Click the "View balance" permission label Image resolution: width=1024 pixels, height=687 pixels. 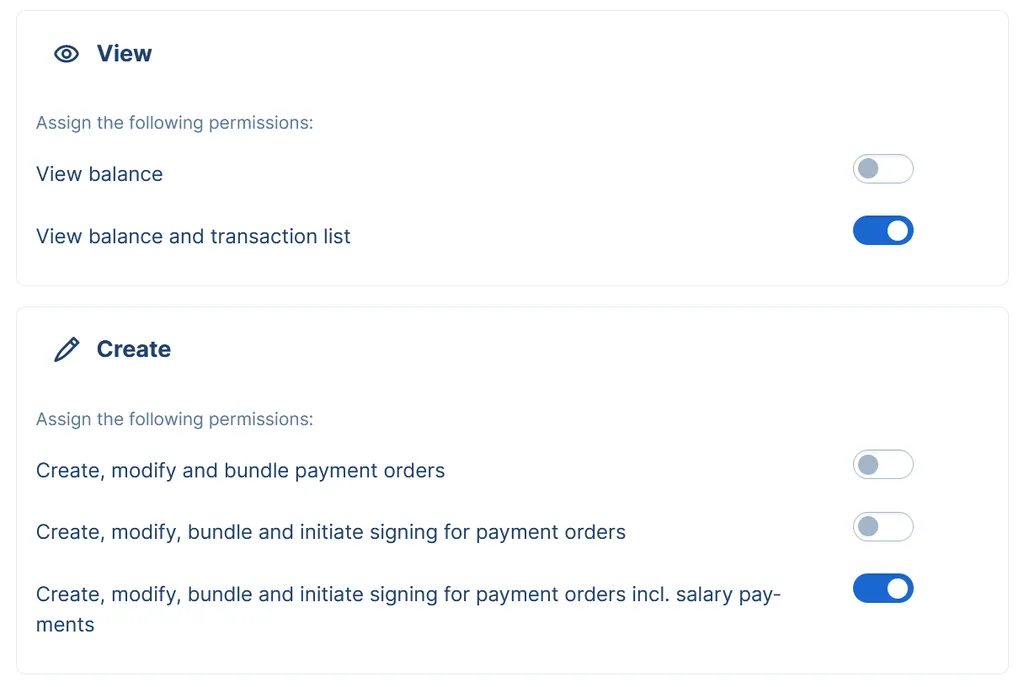[99, 174]
